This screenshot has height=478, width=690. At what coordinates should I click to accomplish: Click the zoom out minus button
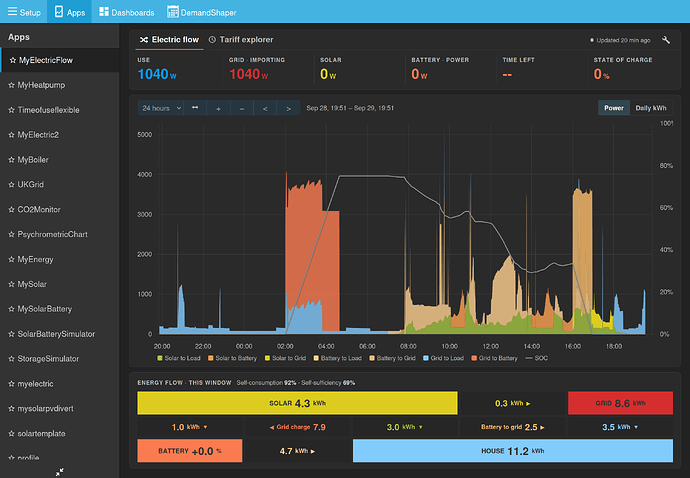(x=242, y=108)
